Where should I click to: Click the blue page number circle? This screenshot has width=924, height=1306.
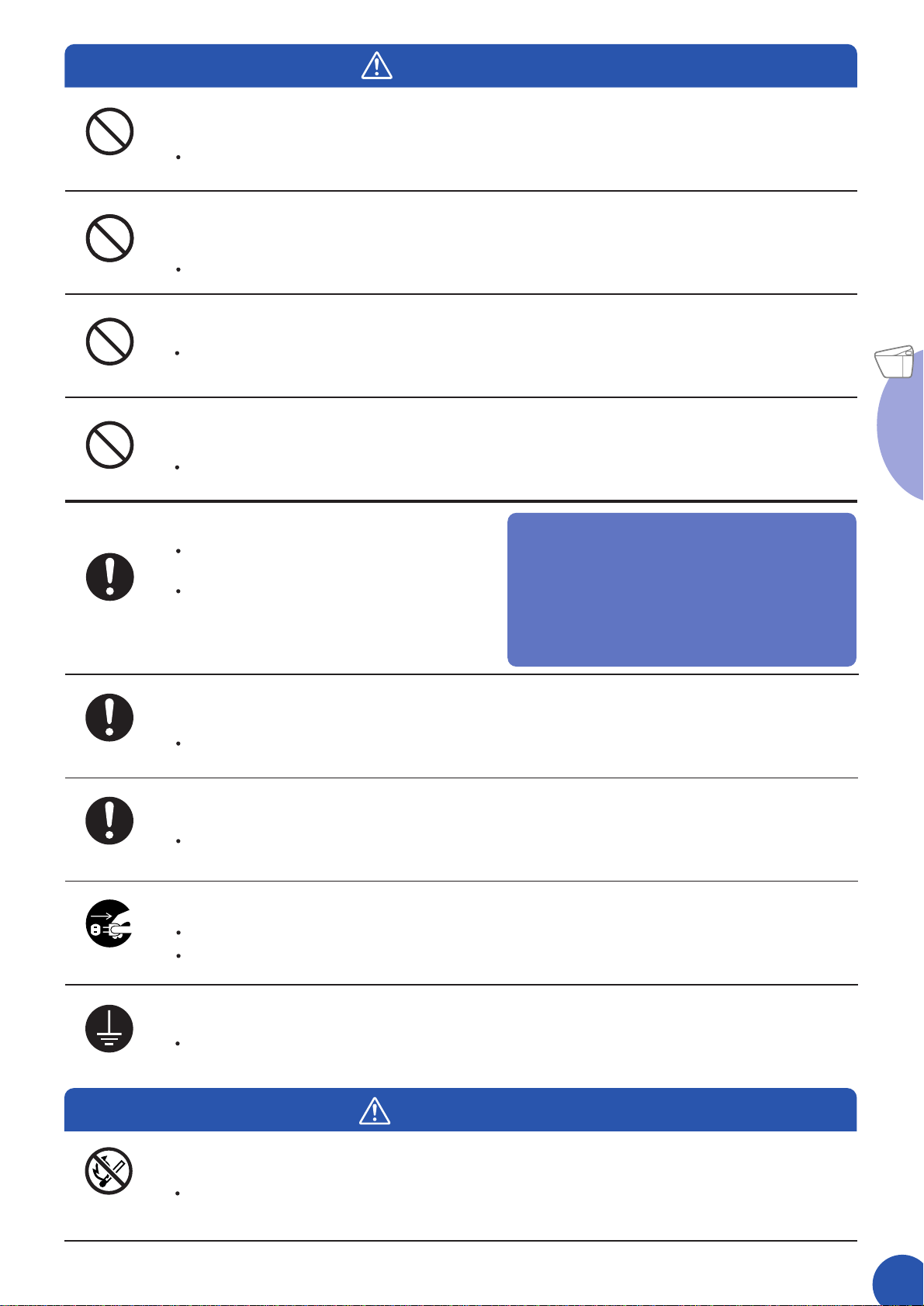coord(898,1280)
